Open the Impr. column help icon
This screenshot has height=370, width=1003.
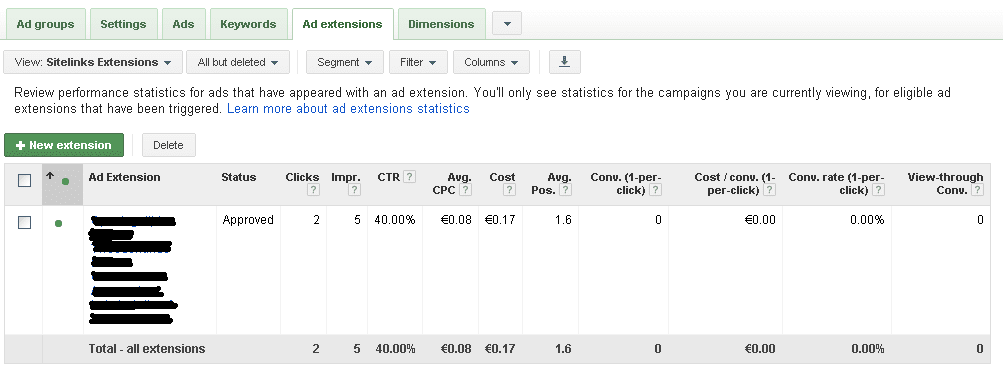(x=354, y=190)
